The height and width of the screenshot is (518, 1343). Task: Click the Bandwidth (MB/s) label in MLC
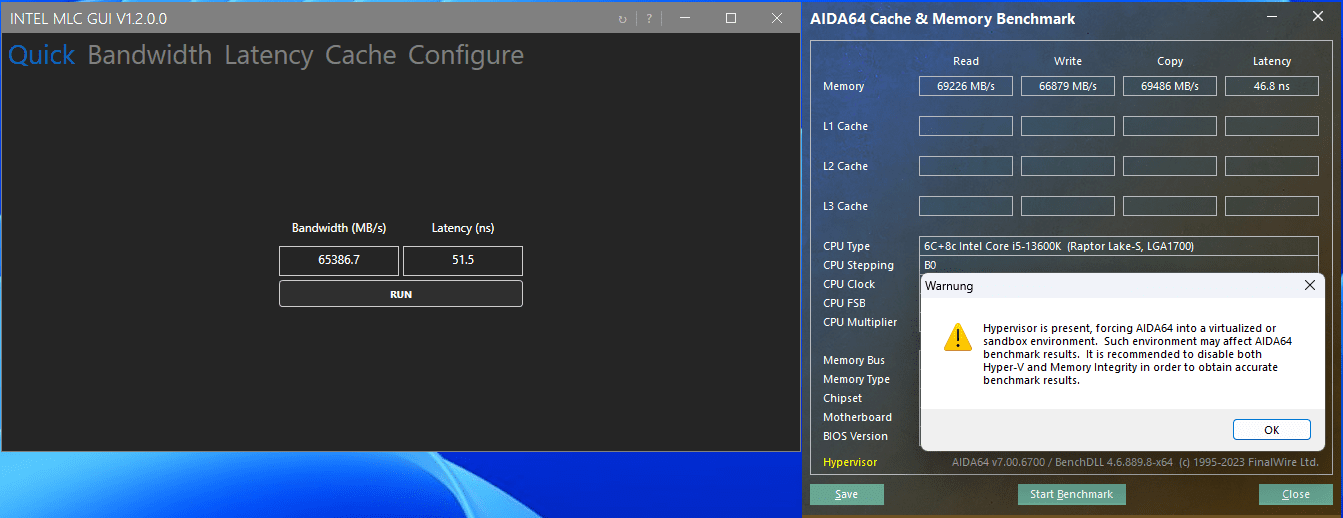pyautogui.click(x=339, y=228)
